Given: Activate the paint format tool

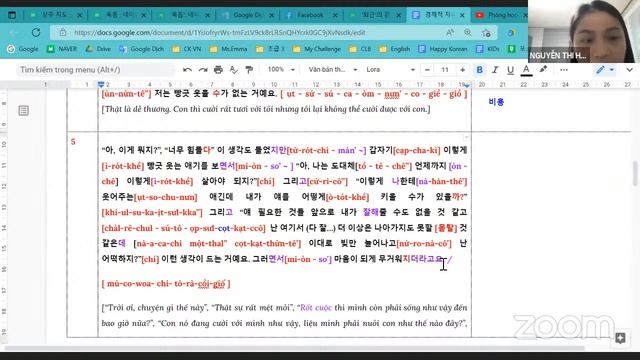Looking at the screenshot, I should [x=249, y=70].
